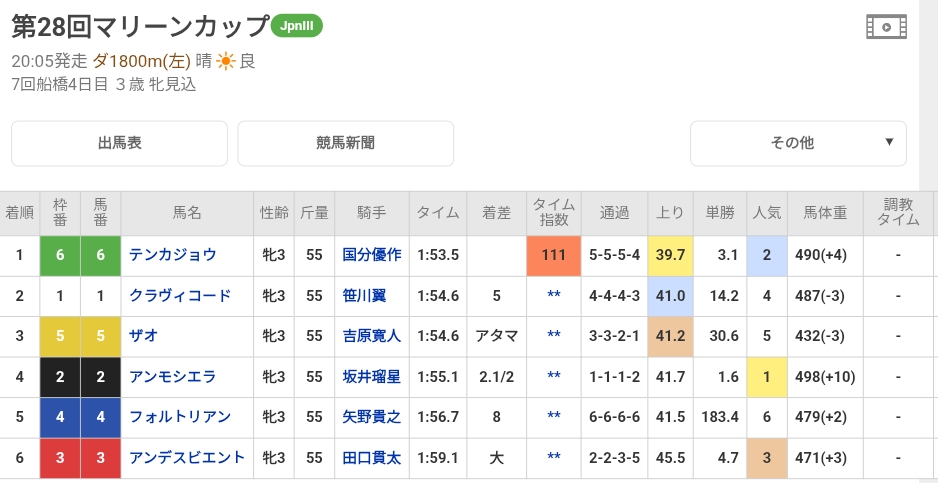Open jockey 田口貫太 profile
Screen dimensions: 938x483
pyautogui.click(x=371, y=458)
